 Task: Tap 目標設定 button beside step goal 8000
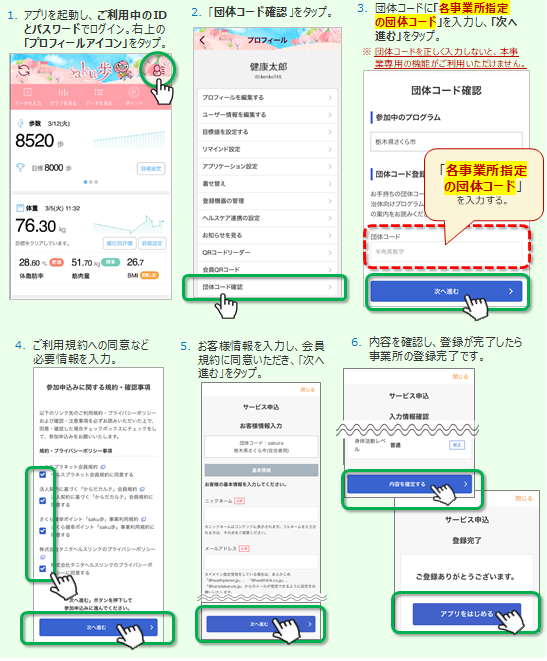click(x=151, y=169)
